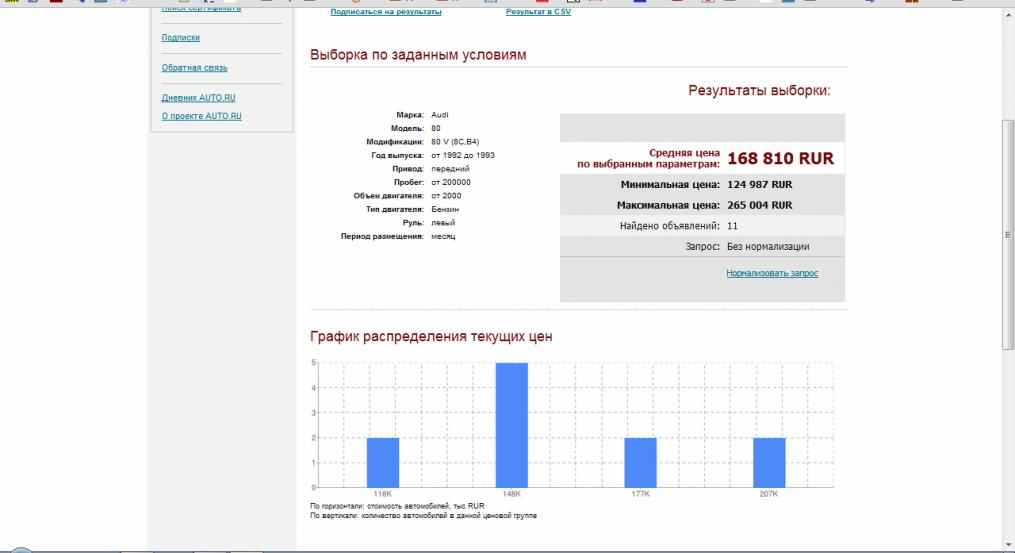The width and height of the screenshot is (1015, 553).
Task: Click the 'Без нормализации' query value
Action: tap(768, 247)
